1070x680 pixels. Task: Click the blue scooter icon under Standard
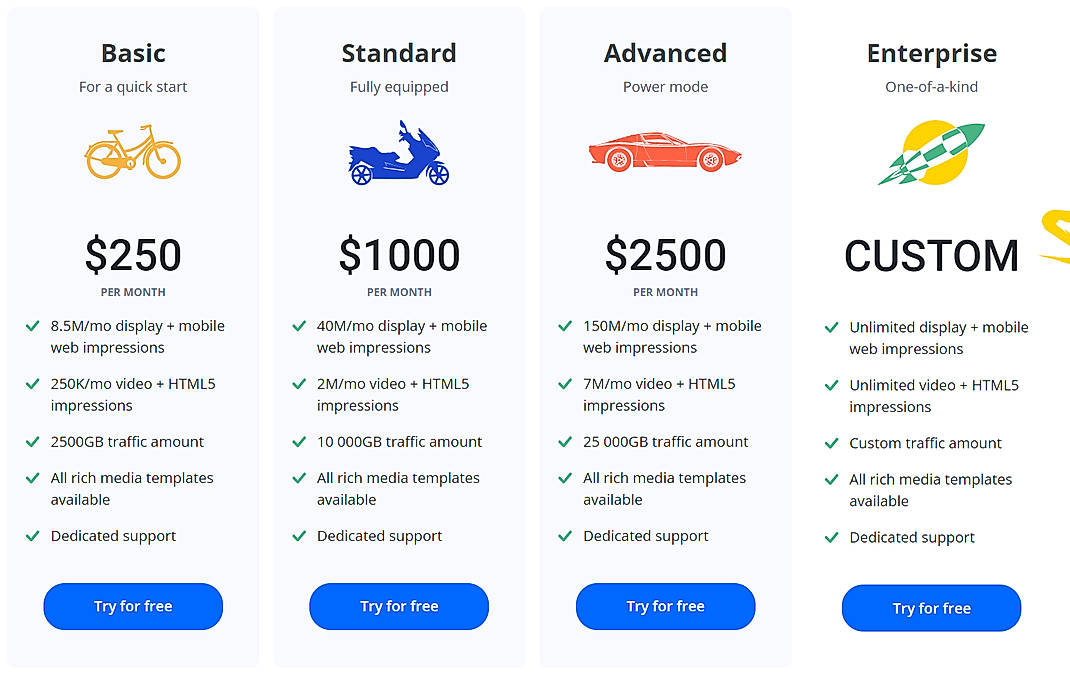click(399, 153)
